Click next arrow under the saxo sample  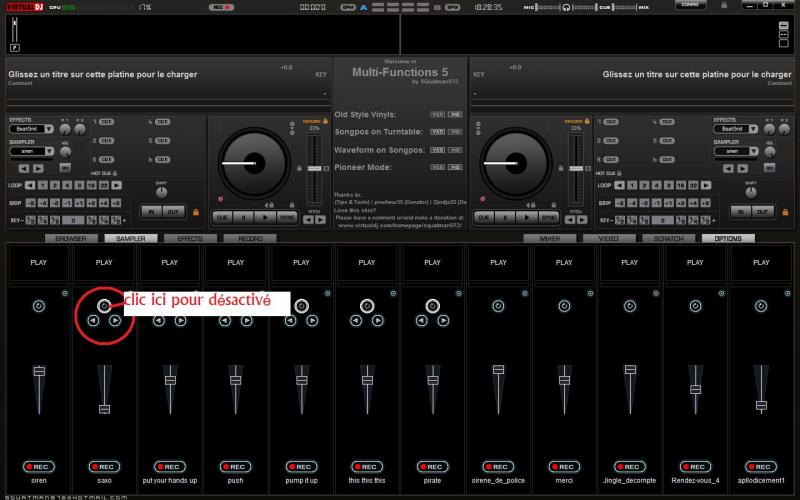pyautogui.click(x=115, y=321)
